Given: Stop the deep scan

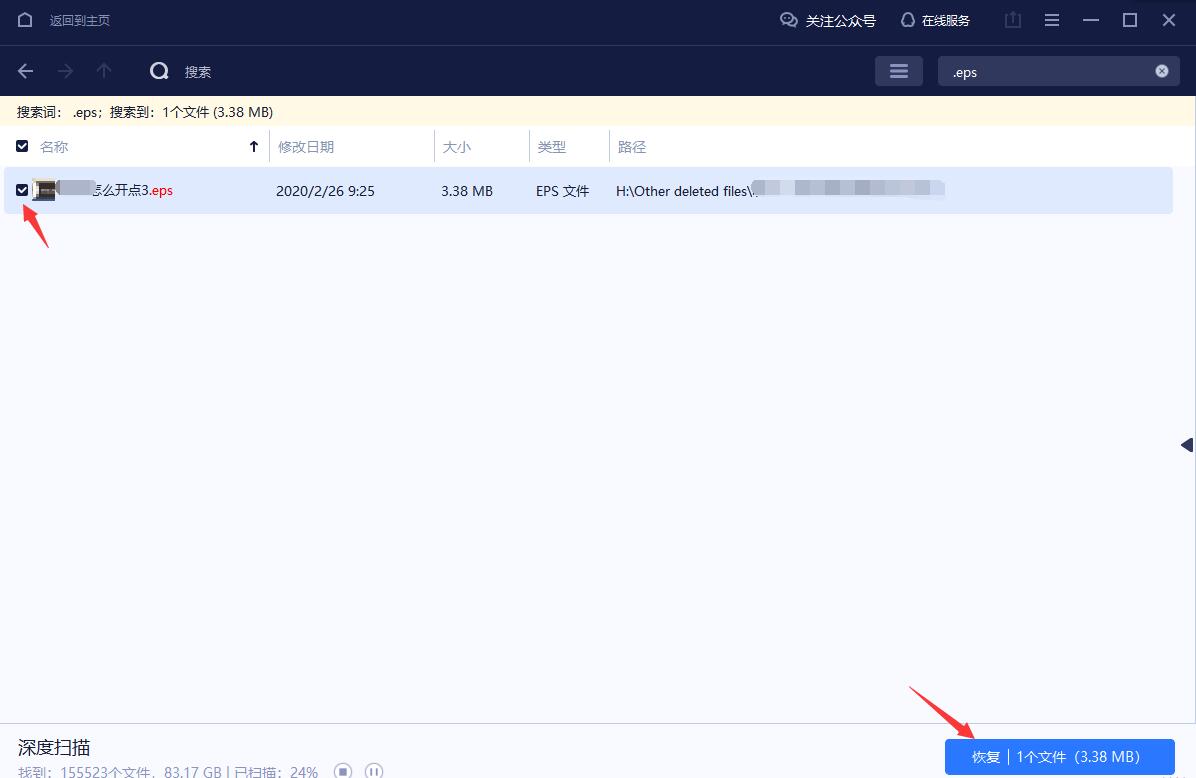Looking at the screenshot, I should click(343, 770).
